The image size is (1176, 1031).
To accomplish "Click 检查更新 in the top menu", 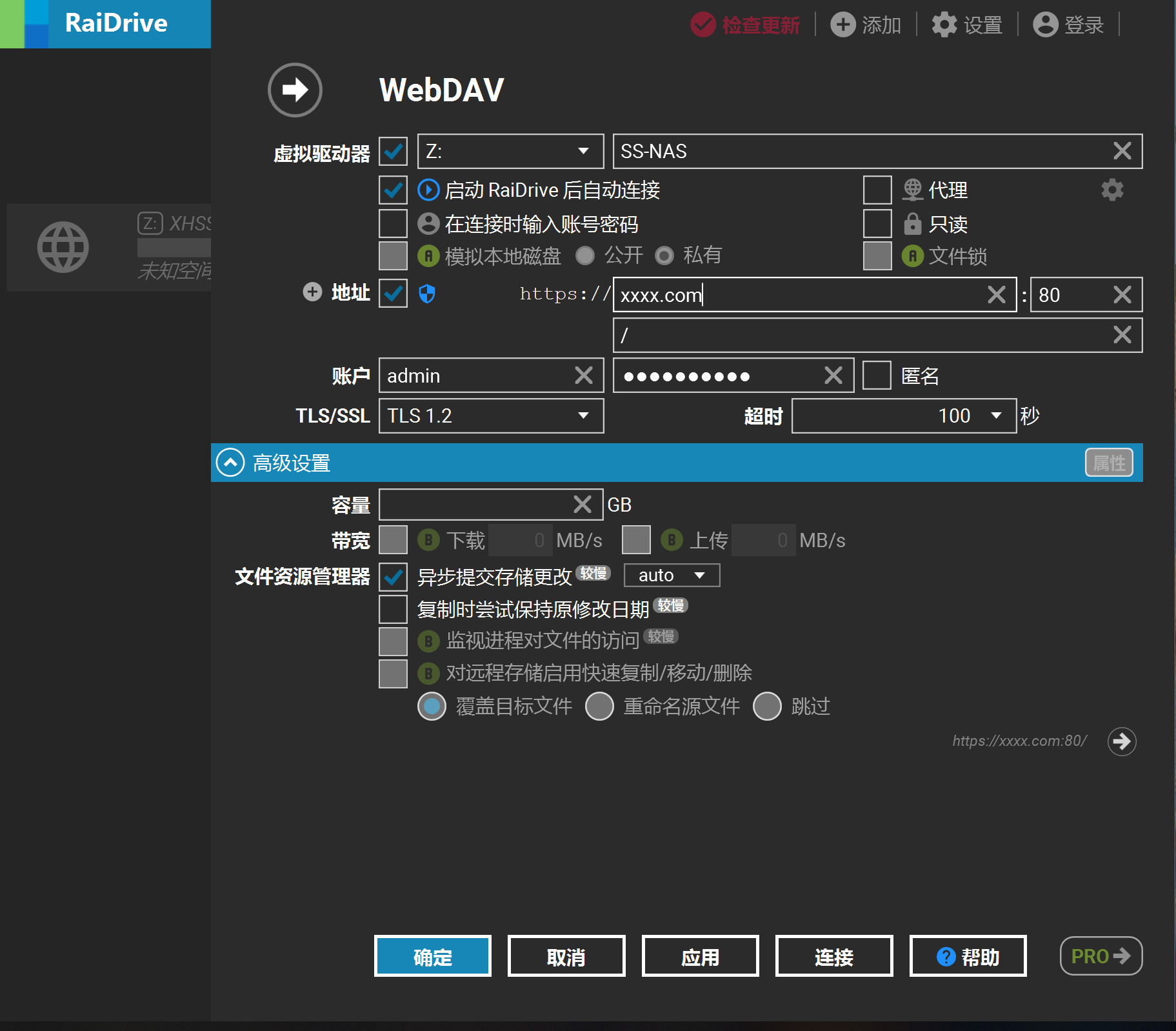I will [x=761, y=25].
